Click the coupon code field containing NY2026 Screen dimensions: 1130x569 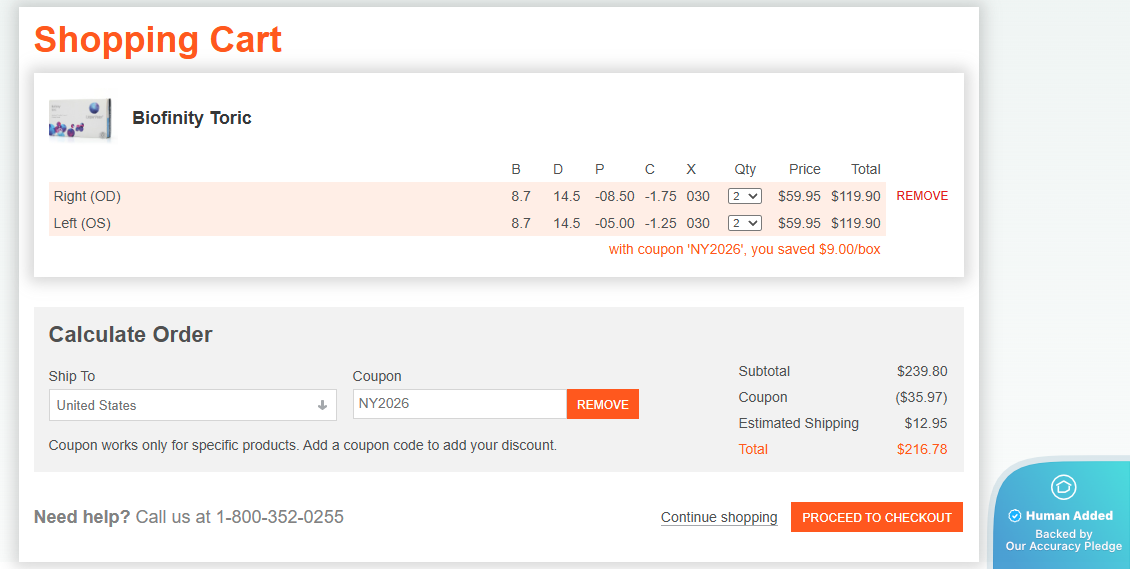[459, 404]
